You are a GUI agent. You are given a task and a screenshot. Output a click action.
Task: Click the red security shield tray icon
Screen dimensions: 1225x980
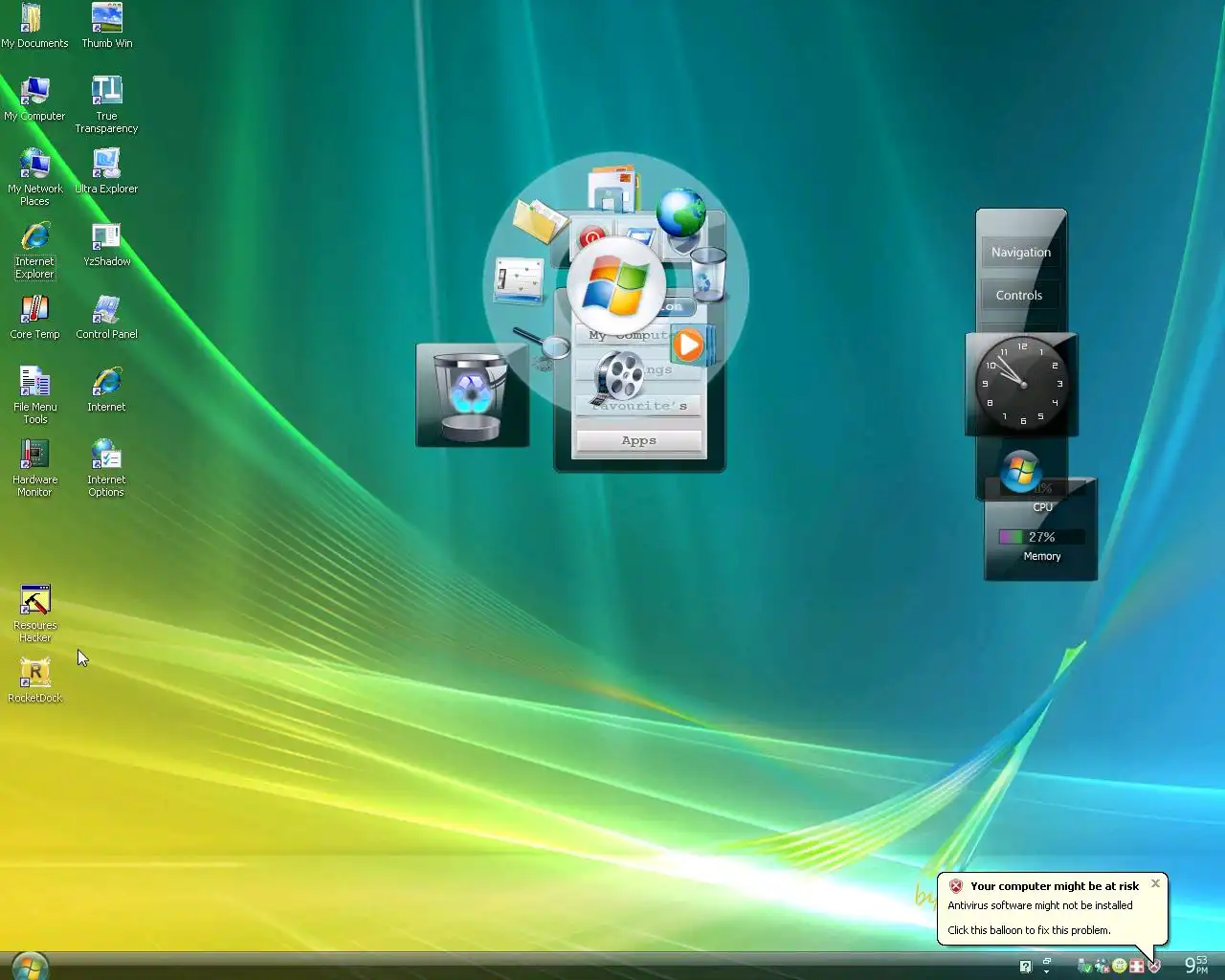tap(1154, 967)
